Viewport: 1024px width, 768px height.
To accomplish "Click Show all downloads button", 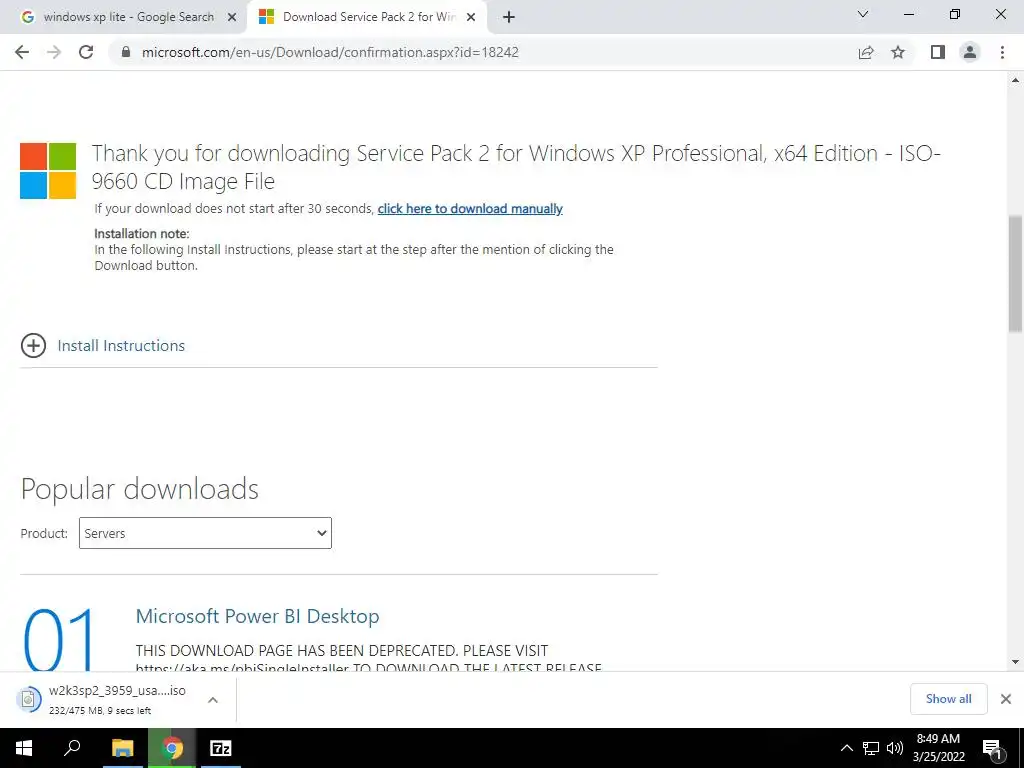I will click(948, 699).
